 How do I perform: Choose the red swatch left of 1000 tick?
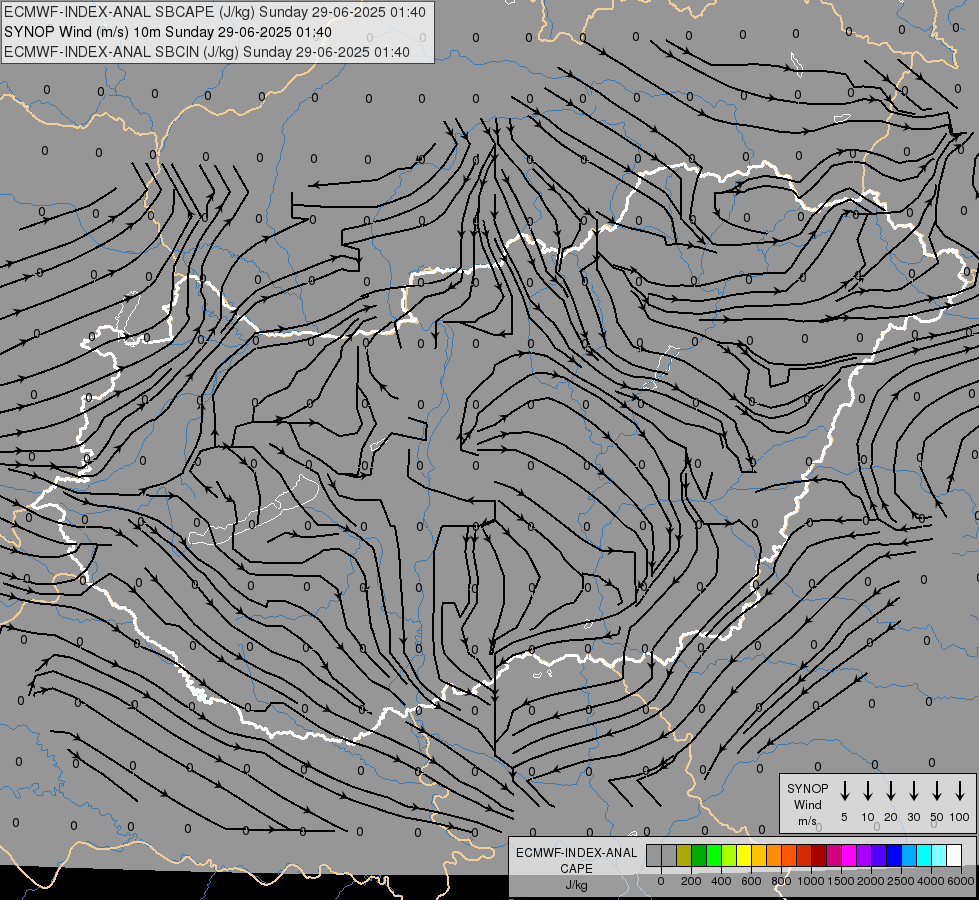coord(805,855)
